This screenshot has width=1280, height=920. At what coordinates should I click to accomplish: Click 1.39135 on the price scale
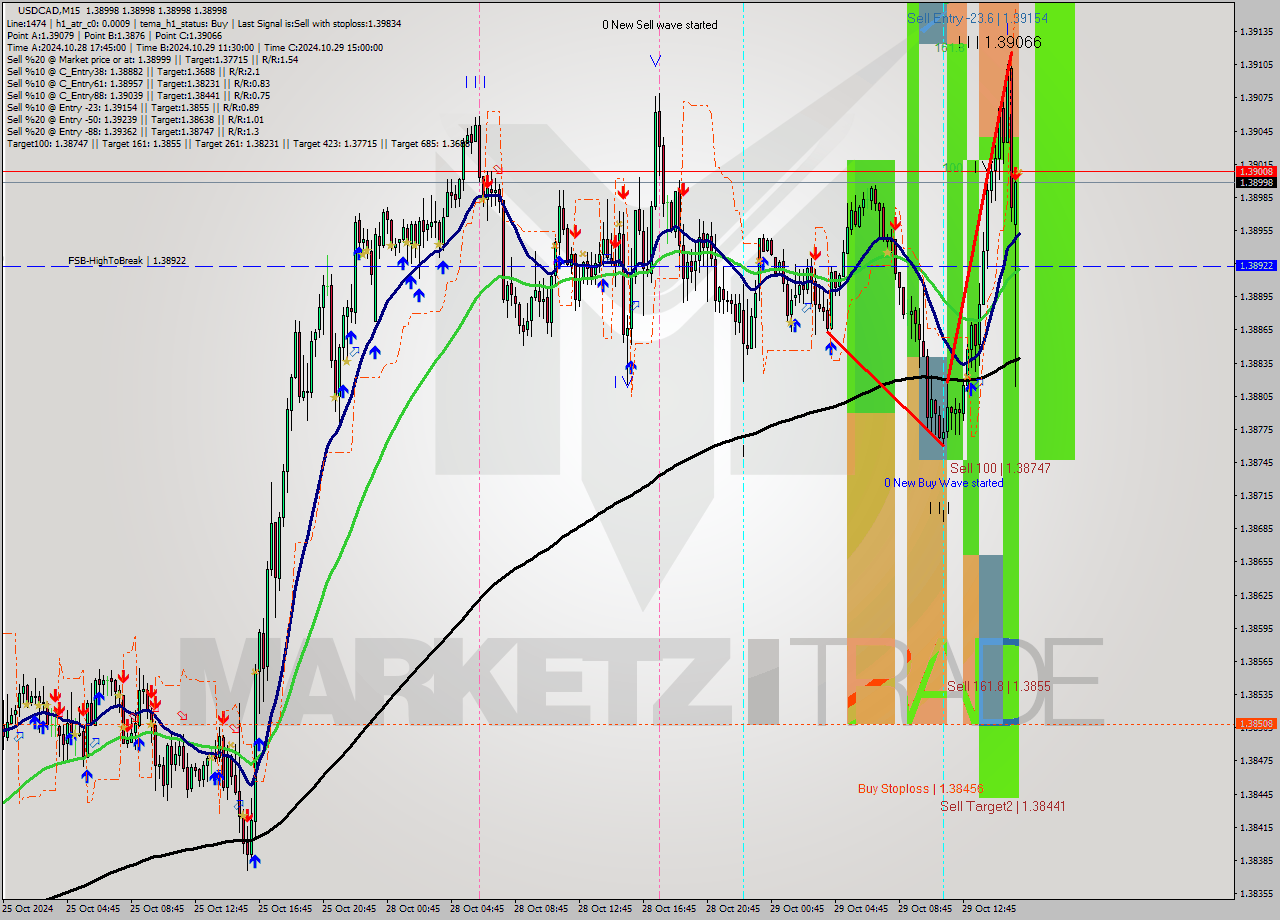(x=1255, y=32)
